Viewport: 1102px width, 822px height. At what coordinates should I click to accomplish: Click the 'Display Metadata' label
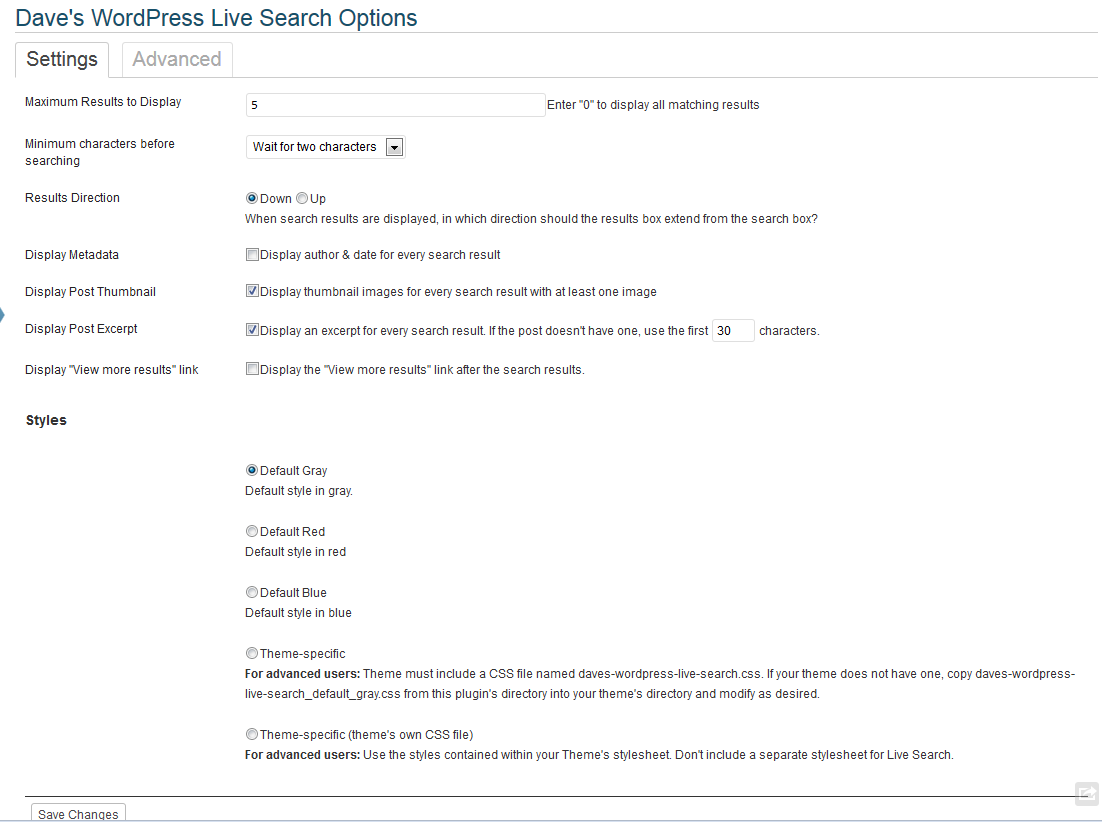point(72,254)
